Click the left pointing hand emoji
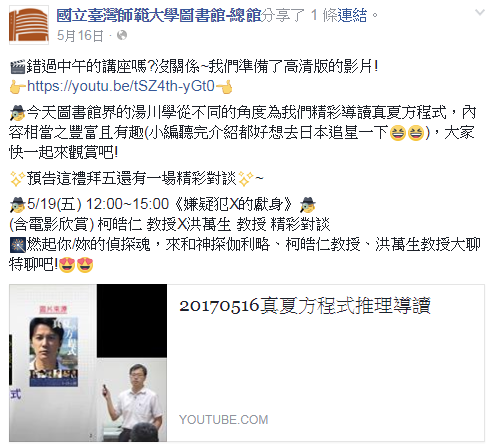The width and height of the screenshot is (487, 448). click(18, 87)
